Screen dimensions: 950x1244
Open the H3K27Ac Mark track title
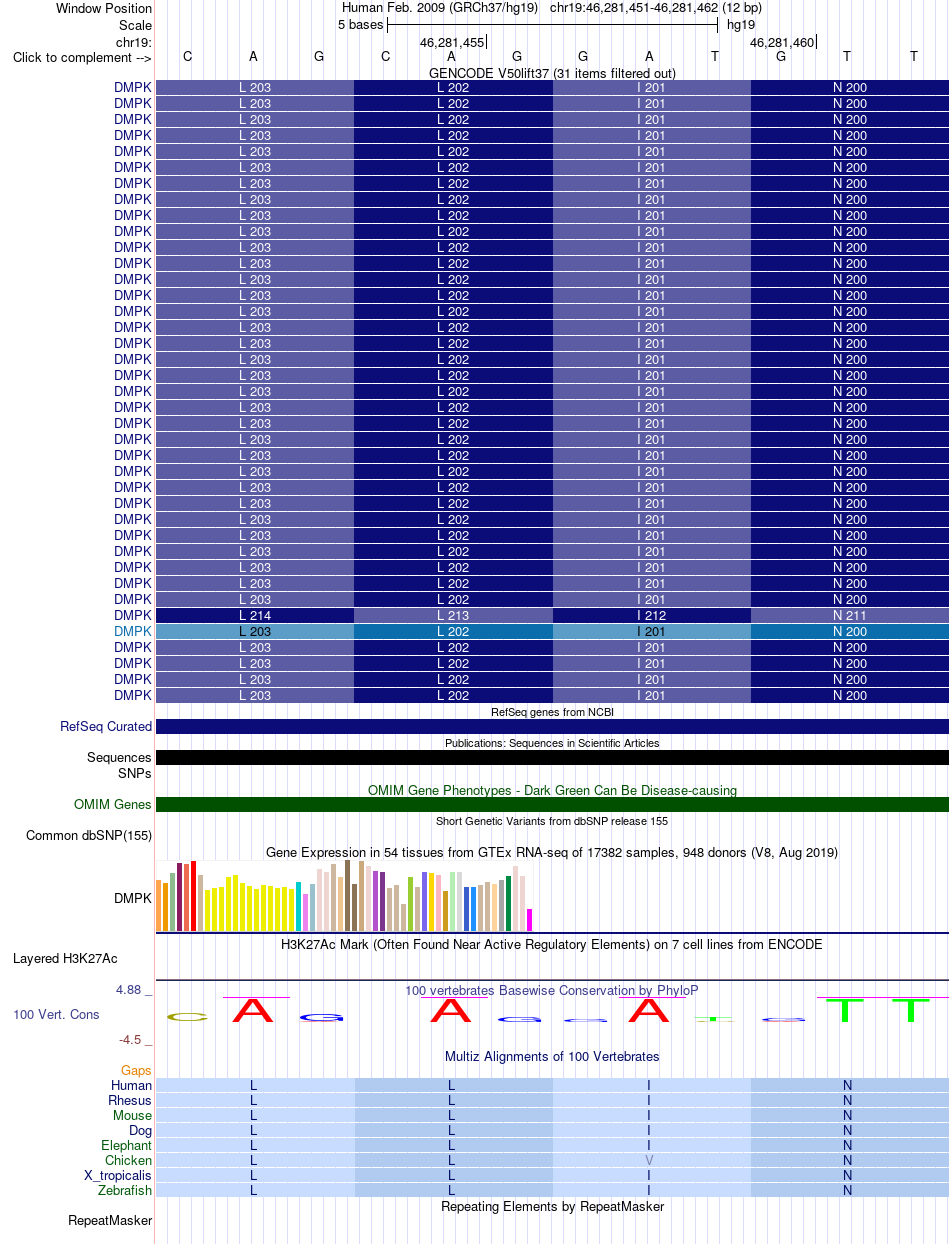click(552, 944)
